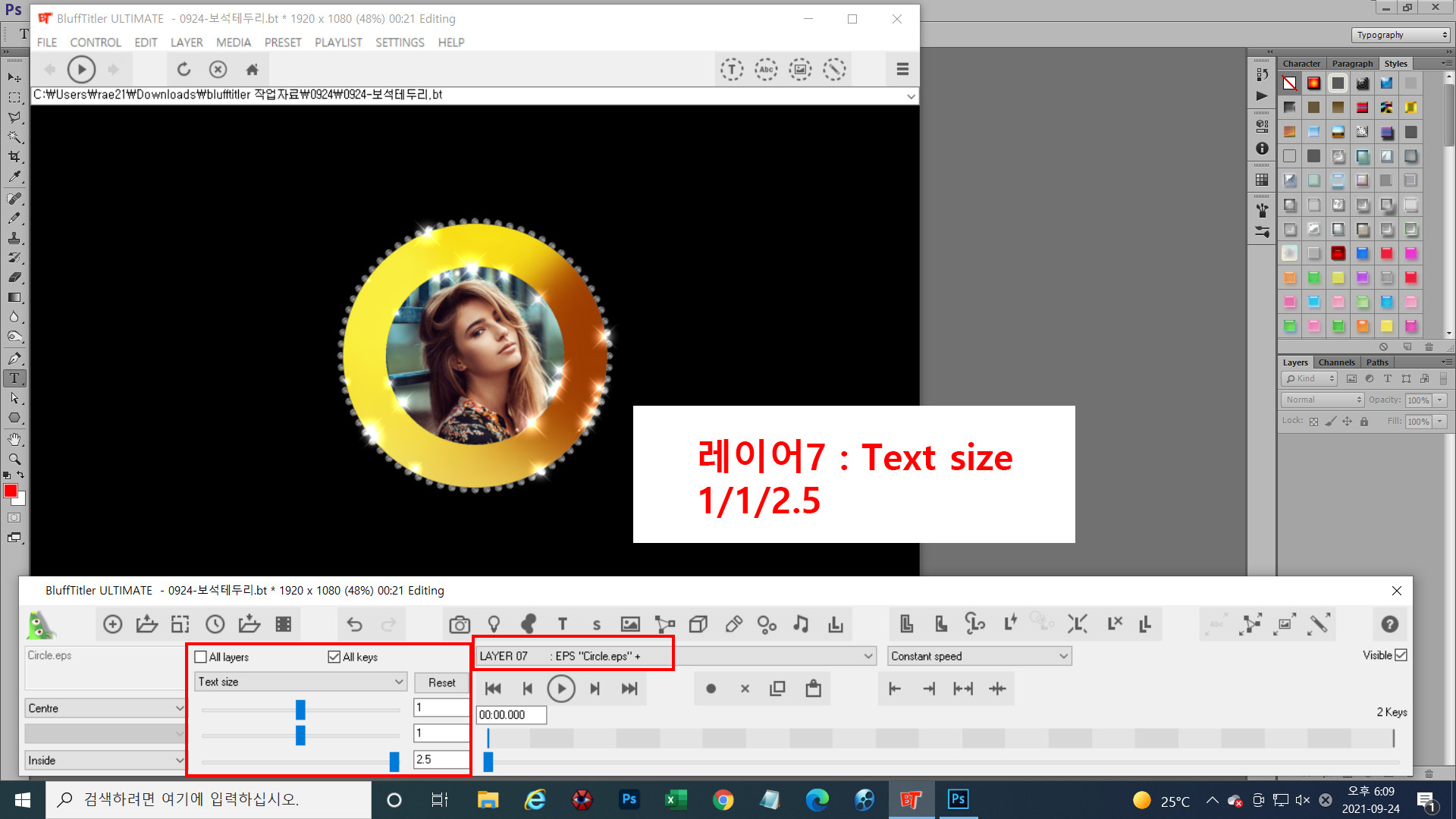Select Photoshop's Horizontal Type tool
Screen dimensions: 1456x819
click(x=14, y=378)
